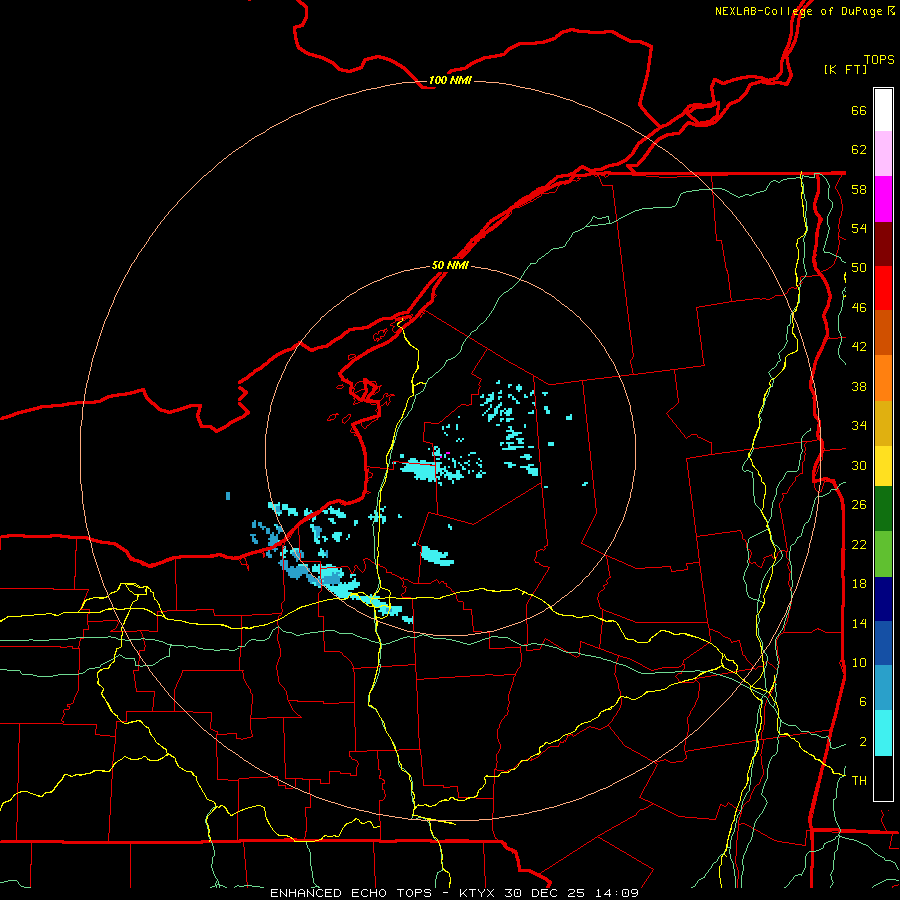Click the 'TH' legend label

click(859, 781)
